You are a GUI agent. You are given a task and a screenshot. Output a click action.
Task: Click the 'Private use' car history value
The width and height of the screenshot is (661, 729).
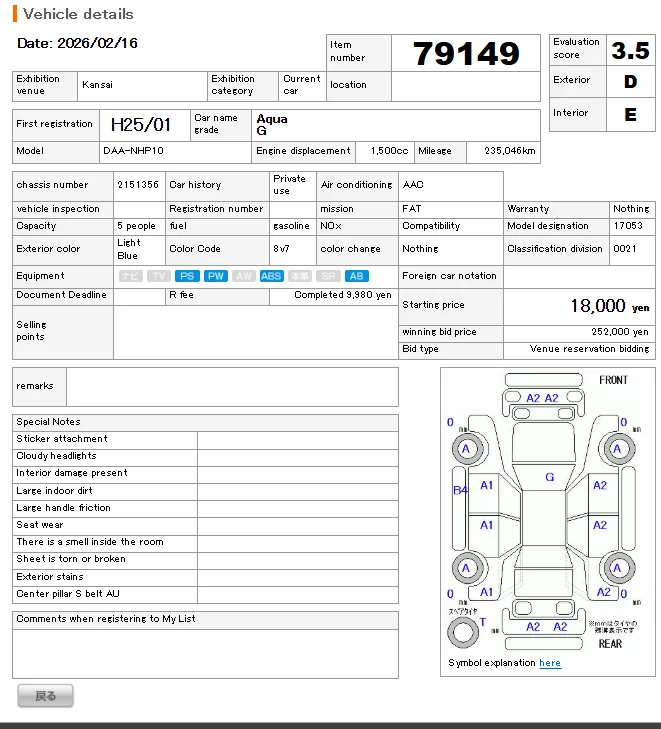(289, 185)
